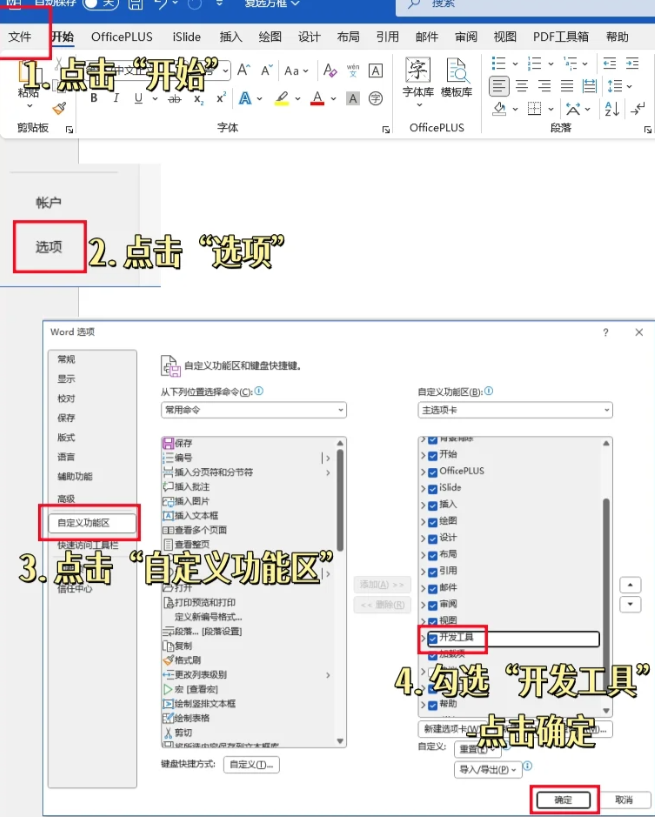This screenshot has width=655, height=817.
Task: Check the 开发工具 checkbox
Action: pyautogui.click(x=432, y=637)
